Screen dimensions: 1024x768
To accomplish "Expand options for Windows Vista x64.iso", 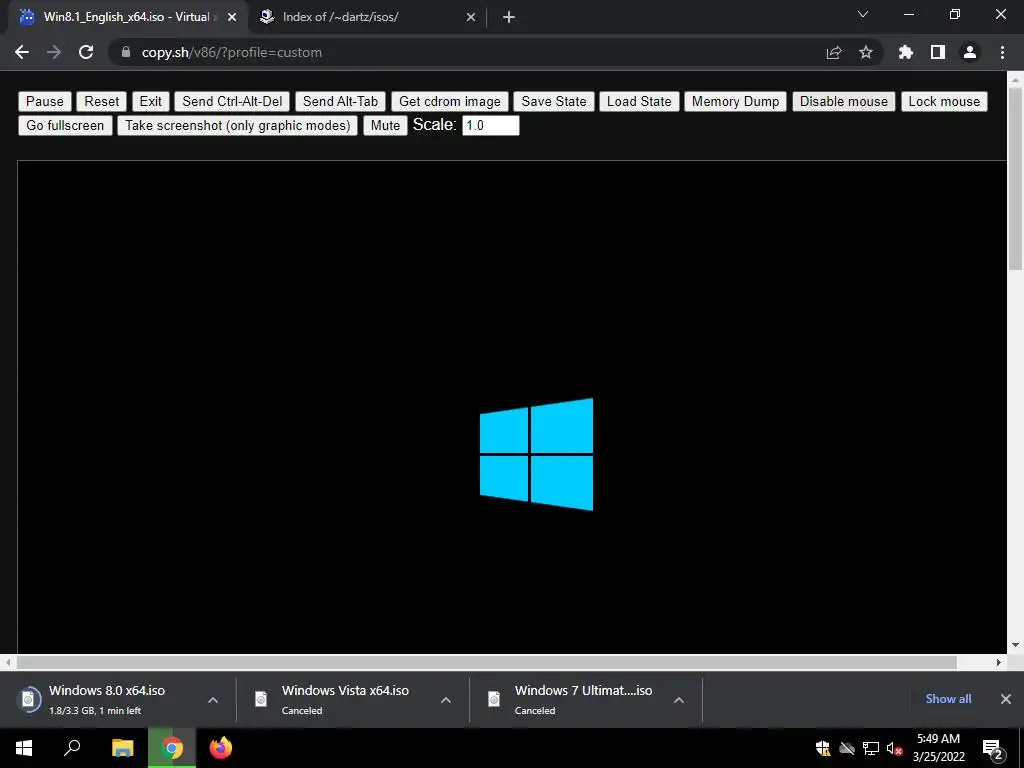I will click(x=446, y=699).
